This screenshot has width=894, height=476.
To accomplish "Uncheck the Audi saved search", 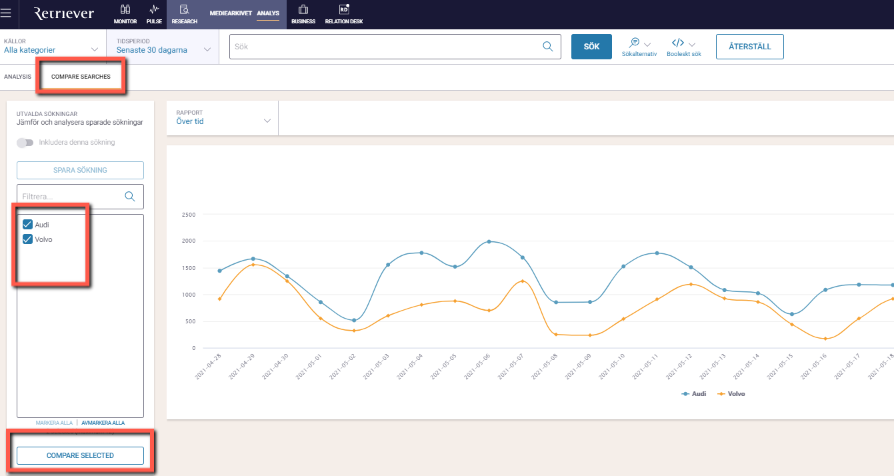I will click(27, 224).
